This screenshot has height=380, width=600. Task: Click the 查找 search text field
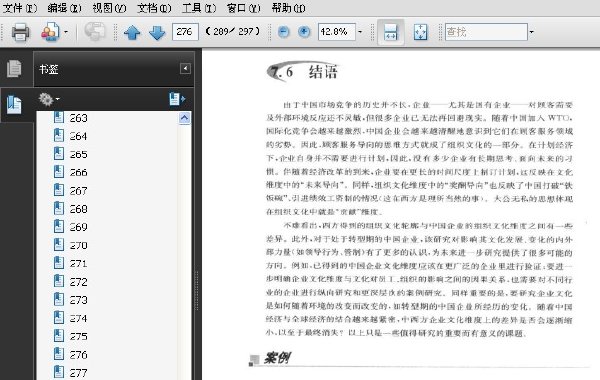click(x=486, y=32)
